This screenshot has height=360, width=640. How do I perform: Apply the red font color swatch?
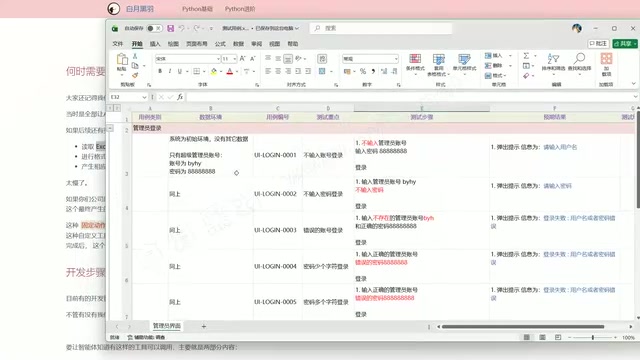(x=230, y=71)
